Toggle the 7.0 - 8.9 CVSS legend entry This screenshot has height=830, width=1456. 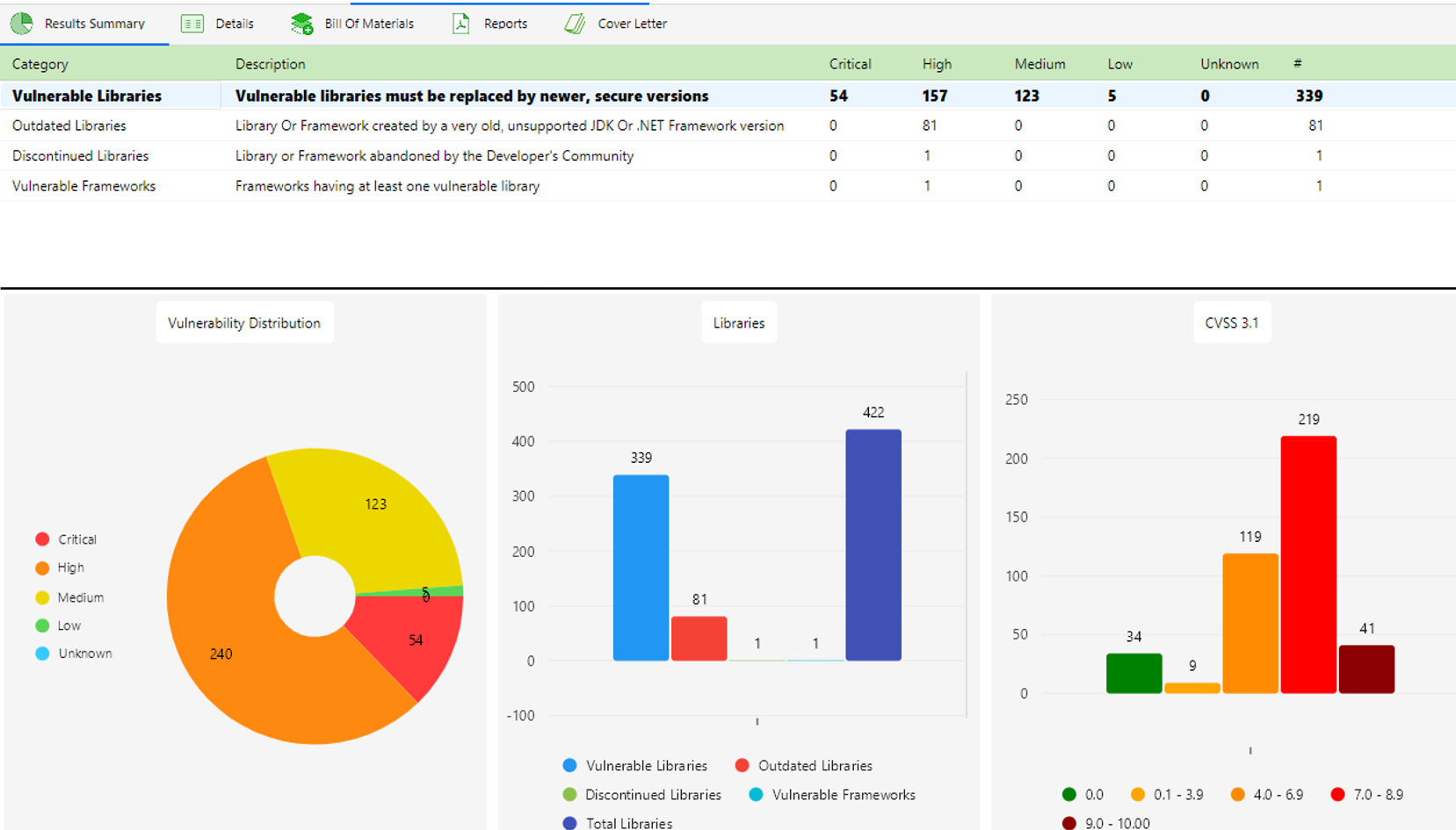pyautogui.click(x=1377, y=794)
